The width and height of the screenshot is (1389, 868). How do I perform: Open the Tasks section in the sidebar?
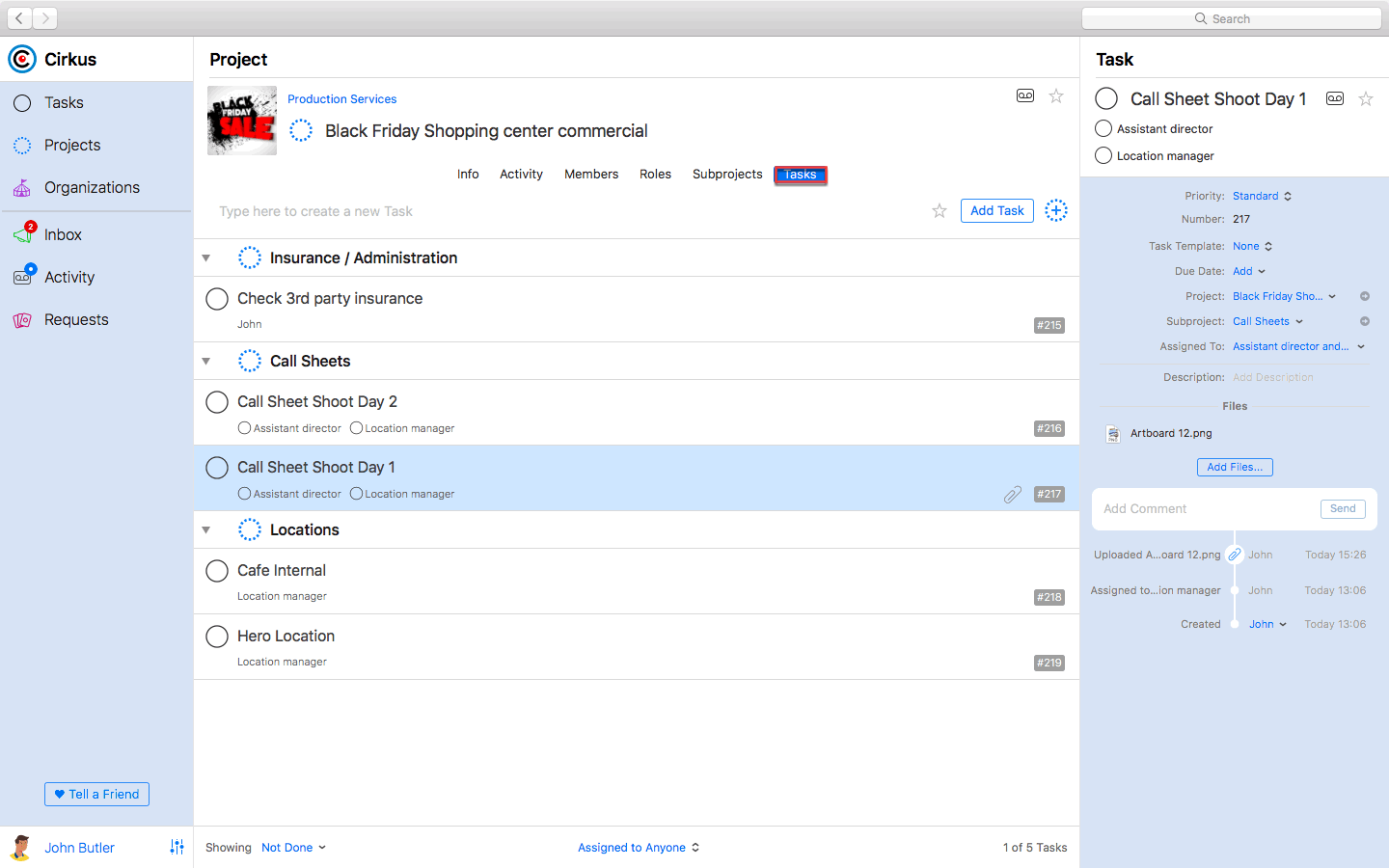(x=64, y=102)
